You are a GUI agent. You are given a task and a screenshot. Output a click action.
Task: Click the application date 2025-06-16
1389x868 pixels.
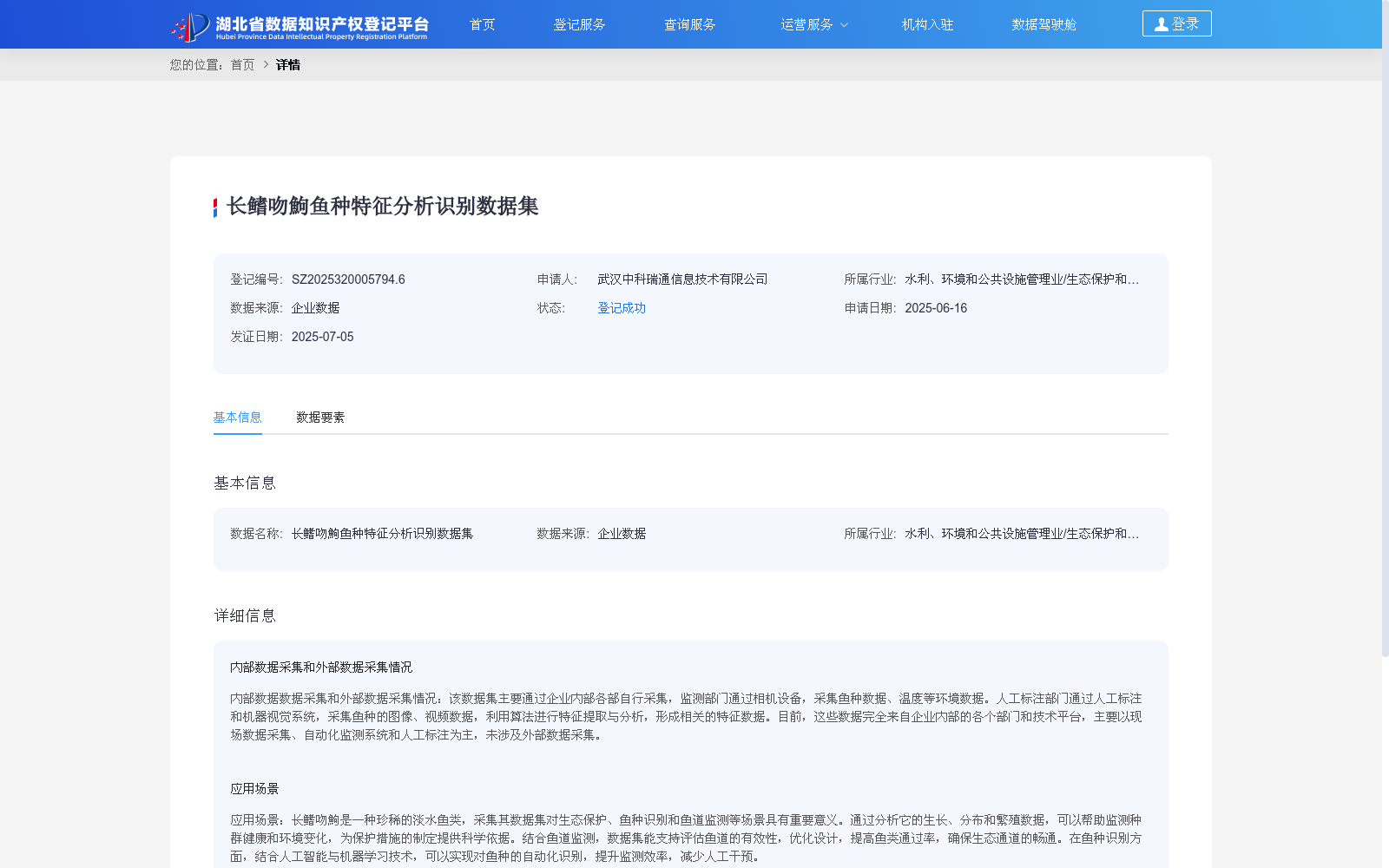coord(936,308)
